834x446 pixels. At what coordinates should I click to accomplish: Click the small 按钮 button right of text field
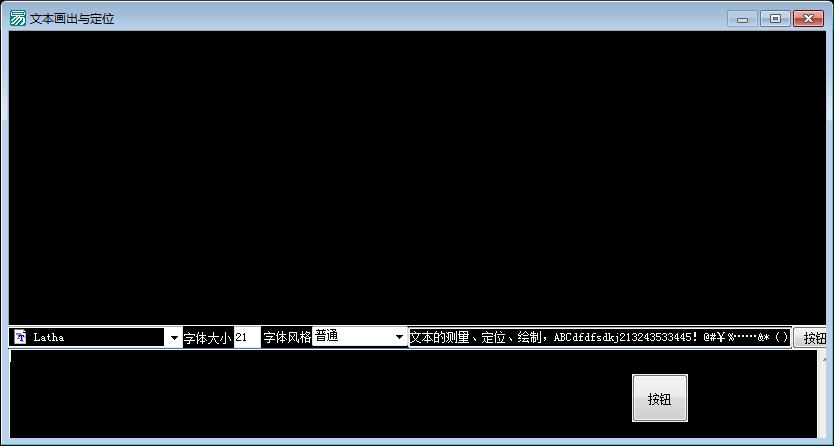[810, 338]
